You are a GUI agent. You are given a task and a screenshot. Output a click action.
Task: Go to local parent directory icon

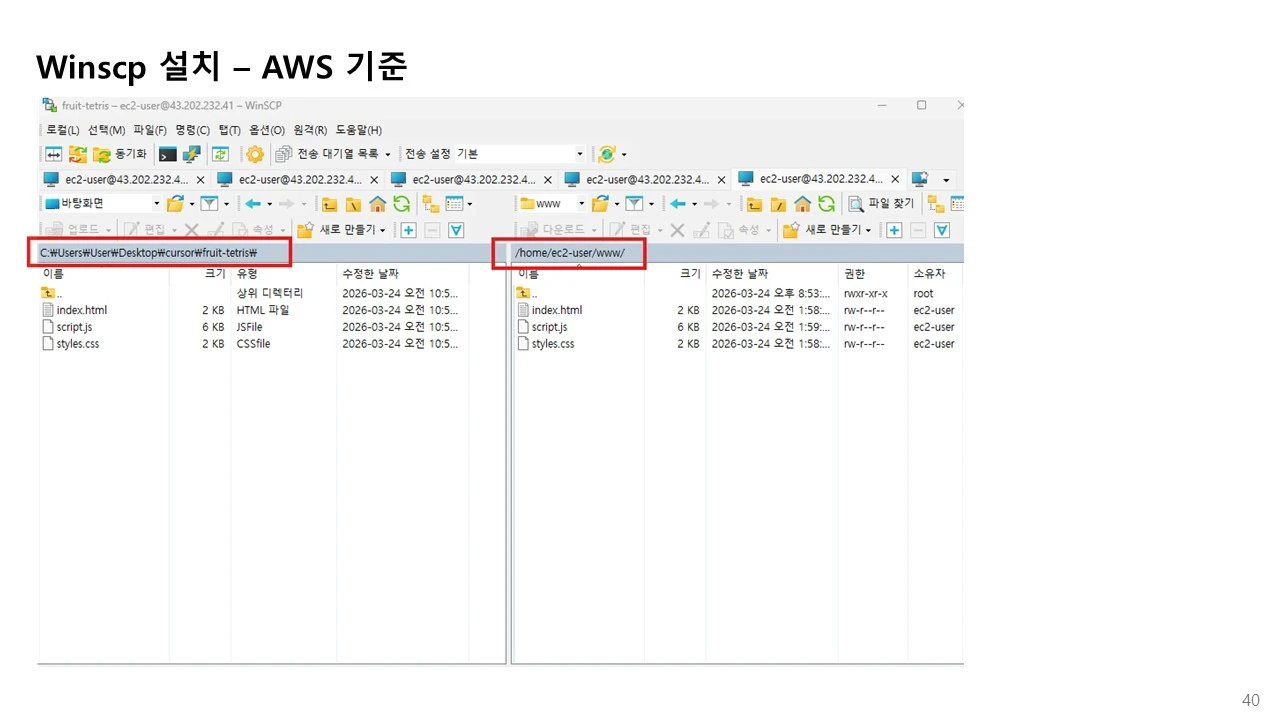pyautogui.click(x=329, y=204)
